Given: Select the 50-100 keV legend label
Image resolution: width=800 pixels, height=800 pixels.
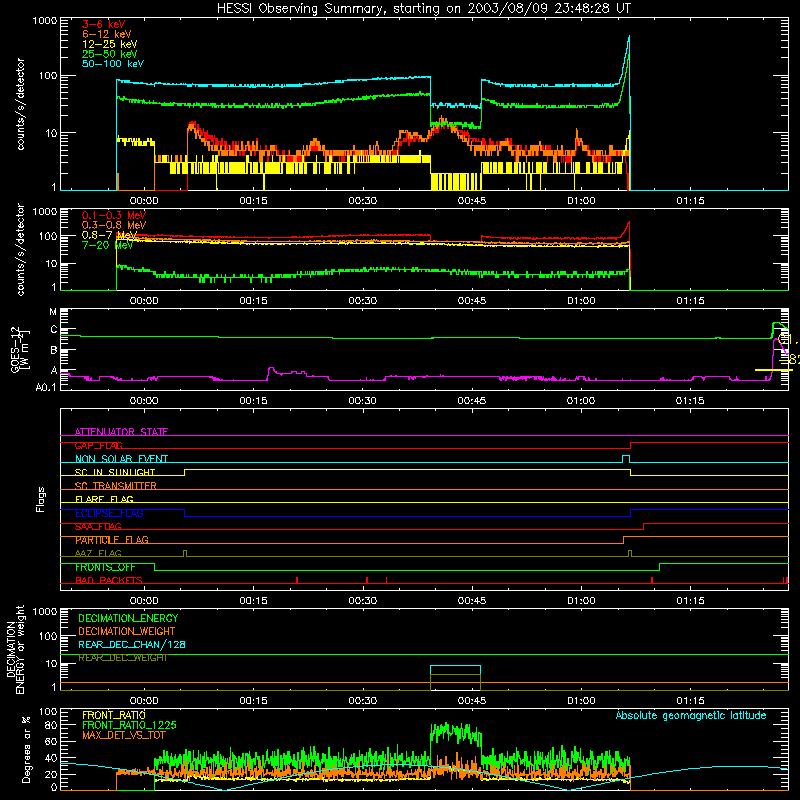Looking at the screenshot, I should click(113, 64).
